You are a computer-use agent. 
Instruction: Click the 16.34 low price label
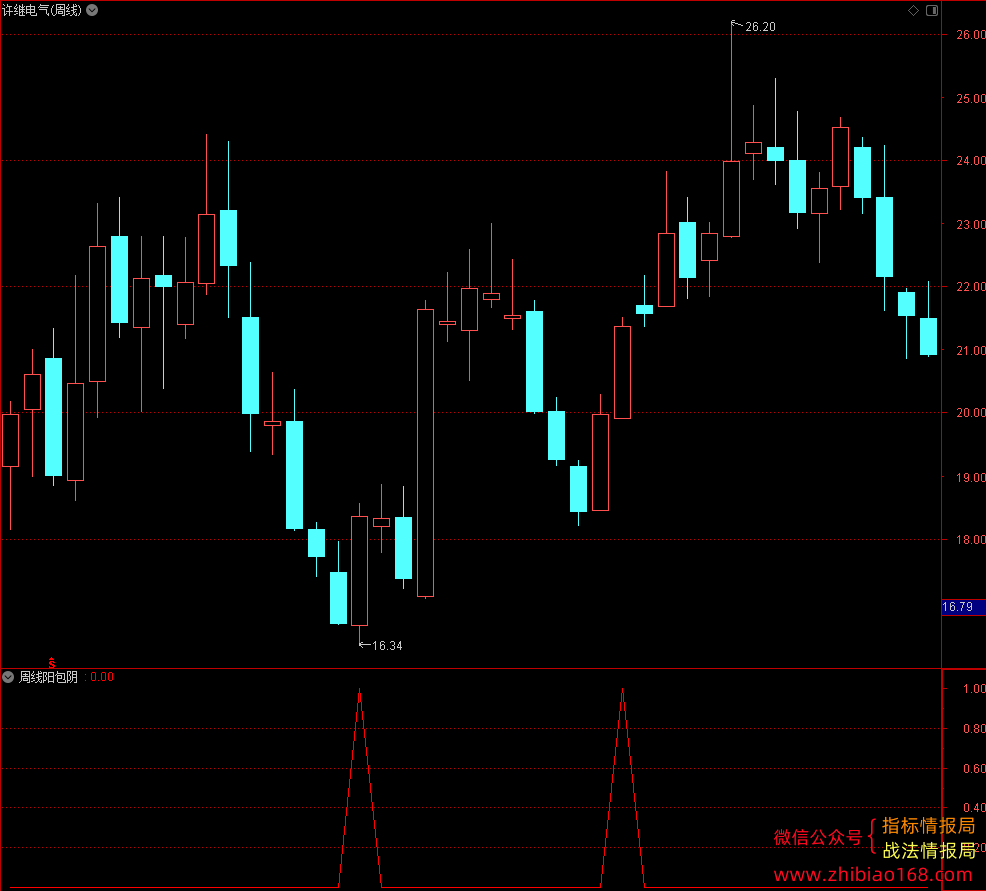[x=387, y=646]
